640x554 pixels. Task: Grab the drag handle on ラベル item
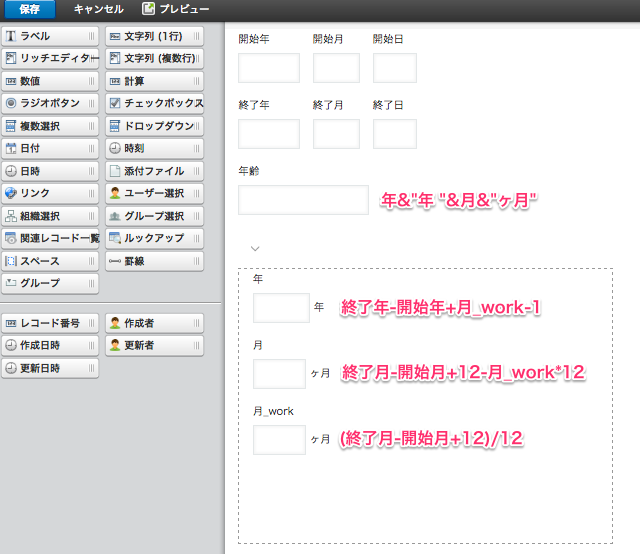pos(91,36)
